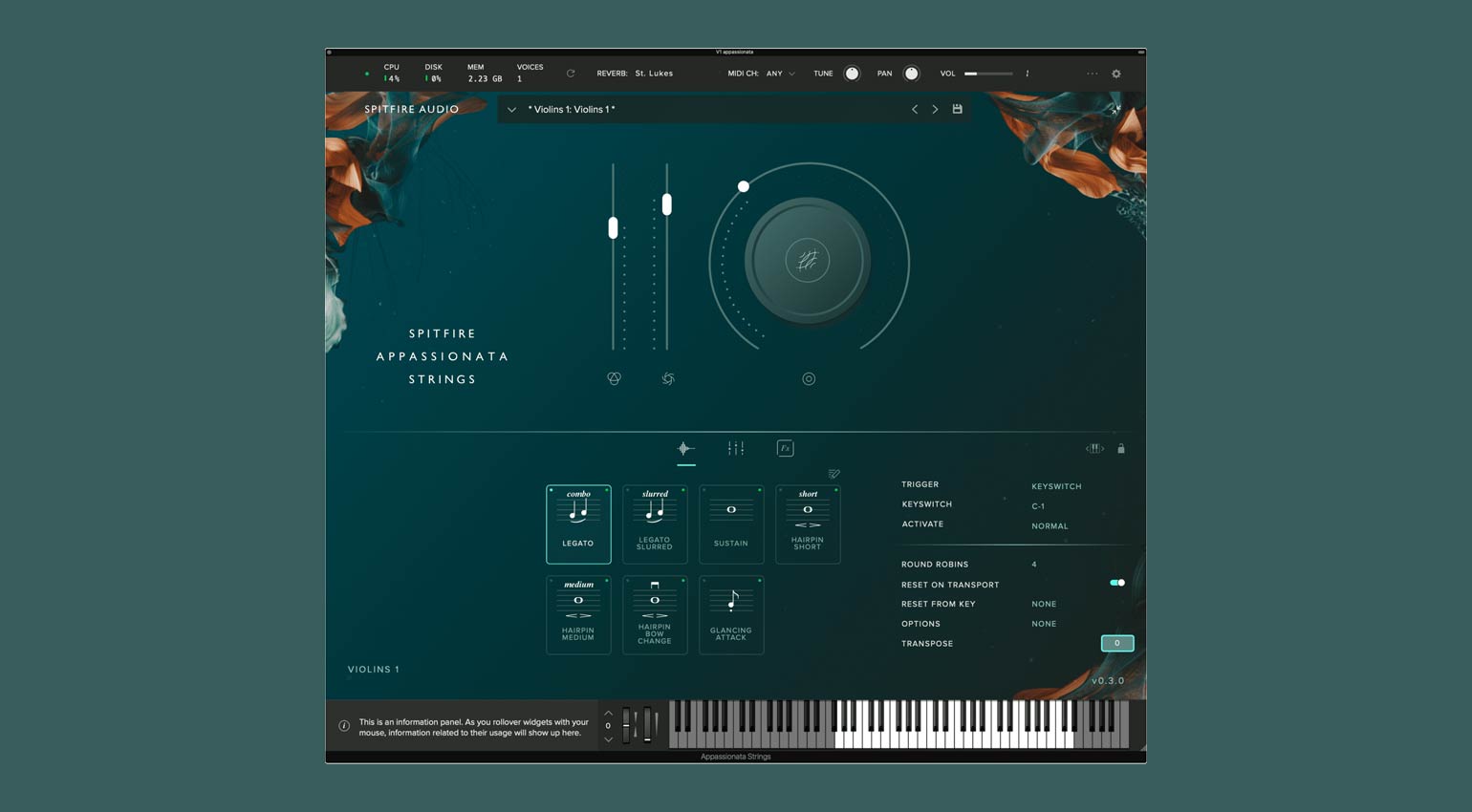The height and width of the screenshot is (812, 1472).
Task: Click the keyboard keyswitch icon near the lock
Action: click(1094, 448)
